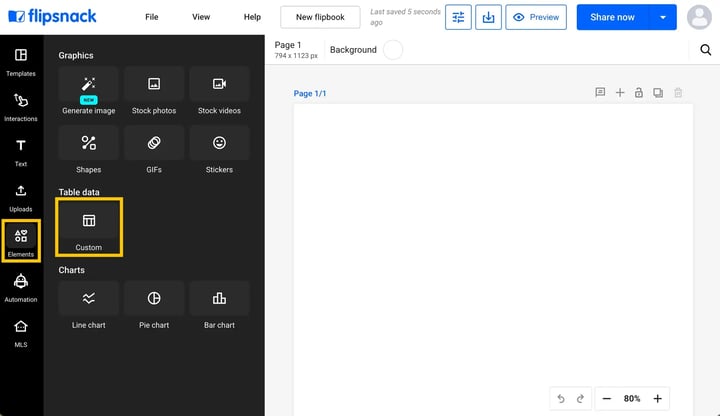This screenshot has width=720, height=416.
Task: Open the Interactions sidebar panel
Action: point(21,107)
